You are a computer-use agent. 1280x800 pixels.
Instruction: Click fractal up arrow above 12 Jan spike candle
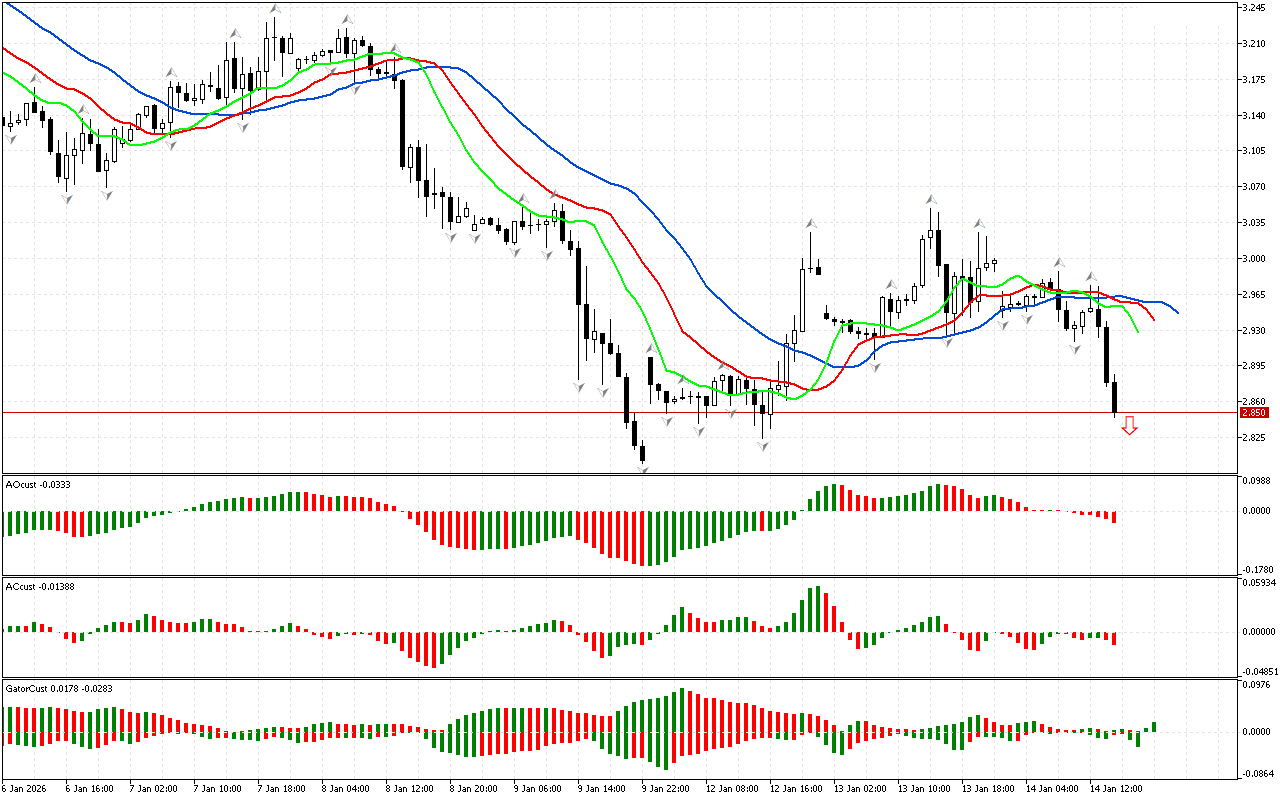click(810, 225)
